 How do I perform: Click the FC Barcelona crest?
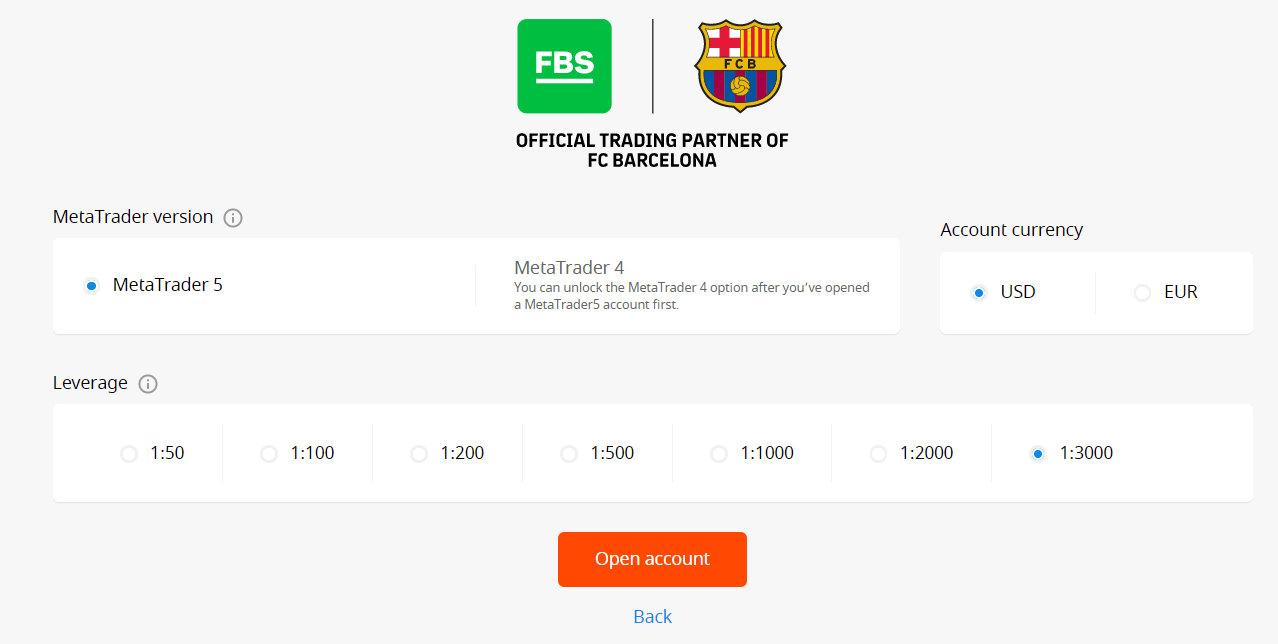[738, 68]
